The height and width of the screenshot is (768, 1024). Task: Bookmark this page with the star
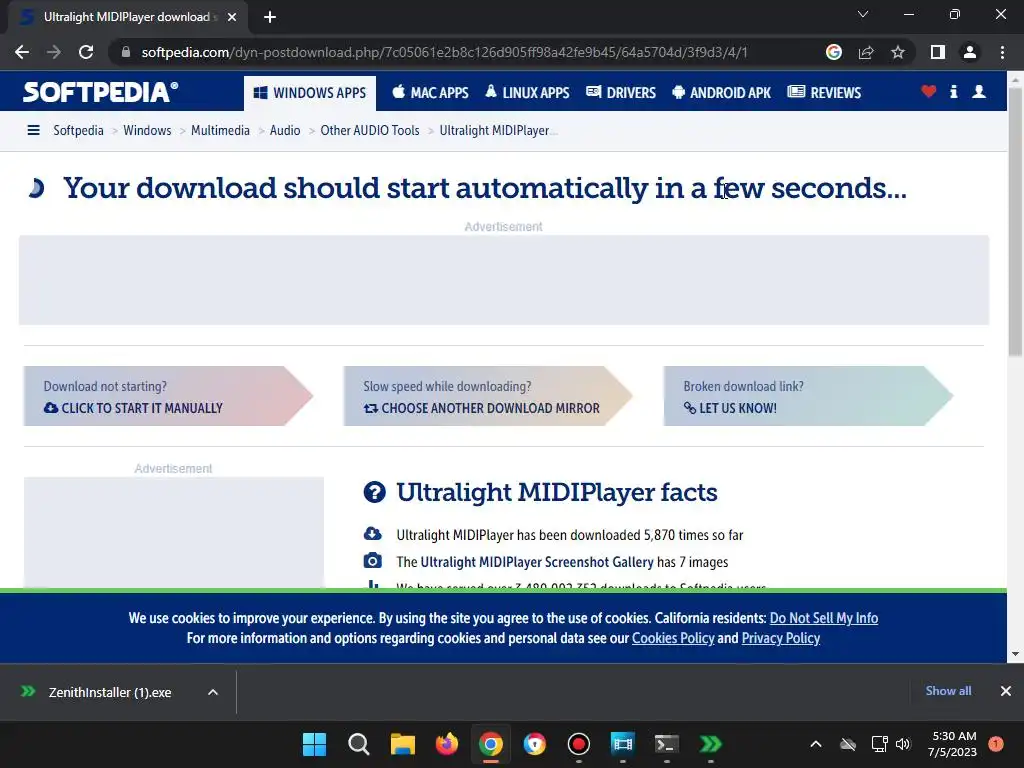[898, 52]
